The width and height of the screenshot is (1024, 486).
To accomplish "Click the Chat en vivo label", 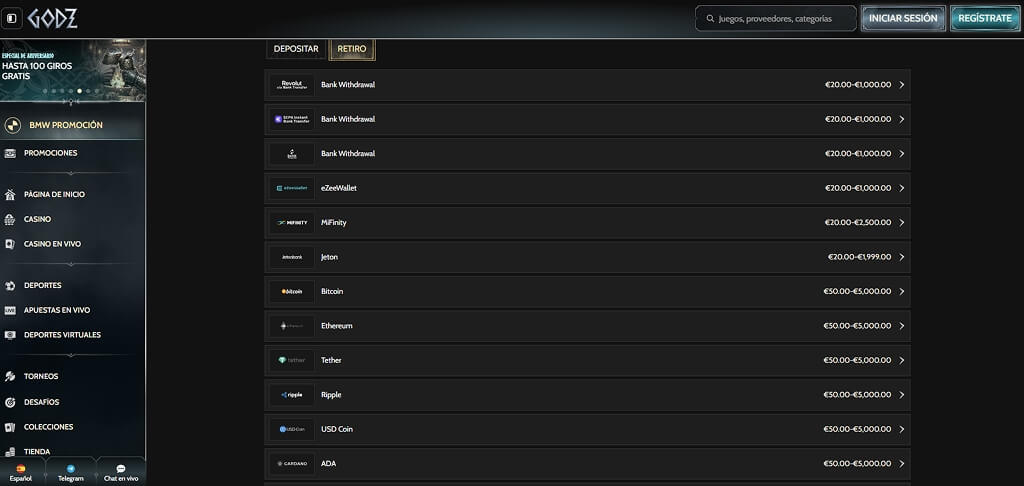I will coord(121,479).
